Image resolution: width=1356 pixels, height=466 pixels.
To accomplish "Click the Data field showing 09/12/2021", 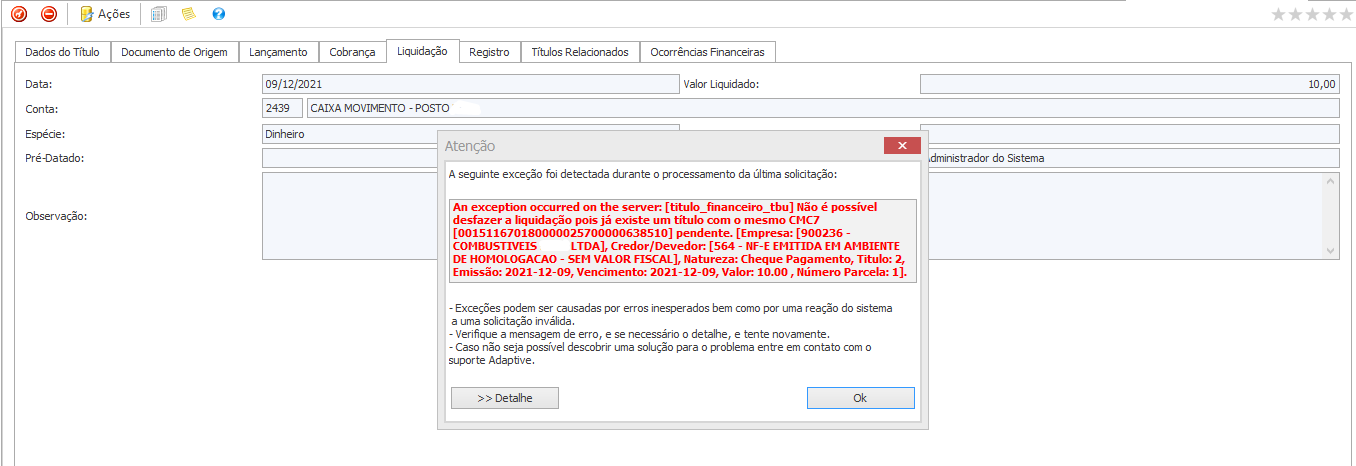I will point(470,84).
